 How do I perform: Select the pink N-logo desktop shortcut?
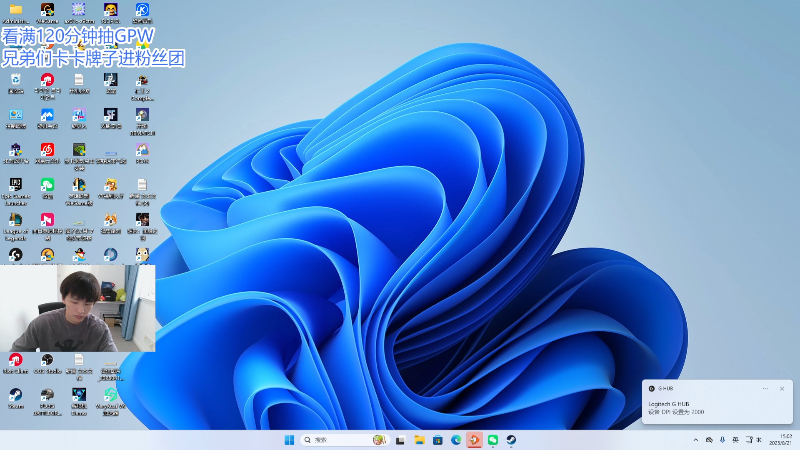[47, 227]
